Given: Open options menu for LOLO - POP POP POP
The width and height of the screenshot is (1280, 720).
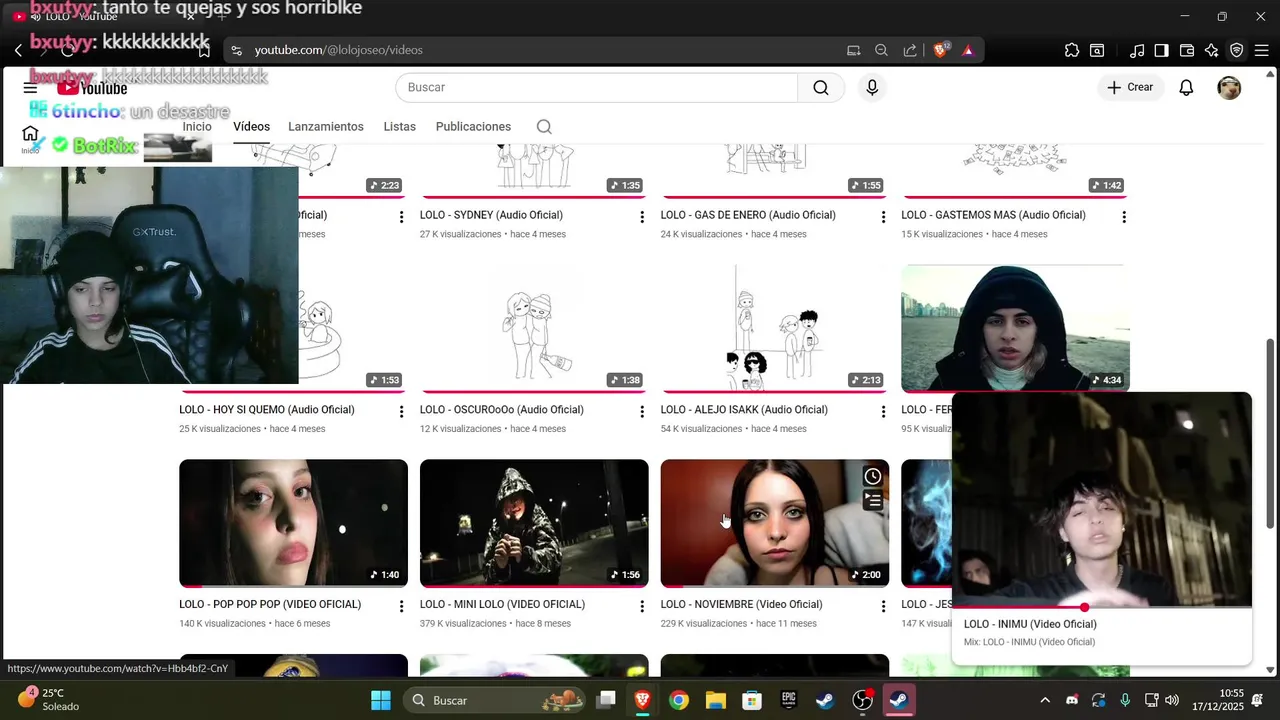Looking at the screenshot, I should 401,607.
